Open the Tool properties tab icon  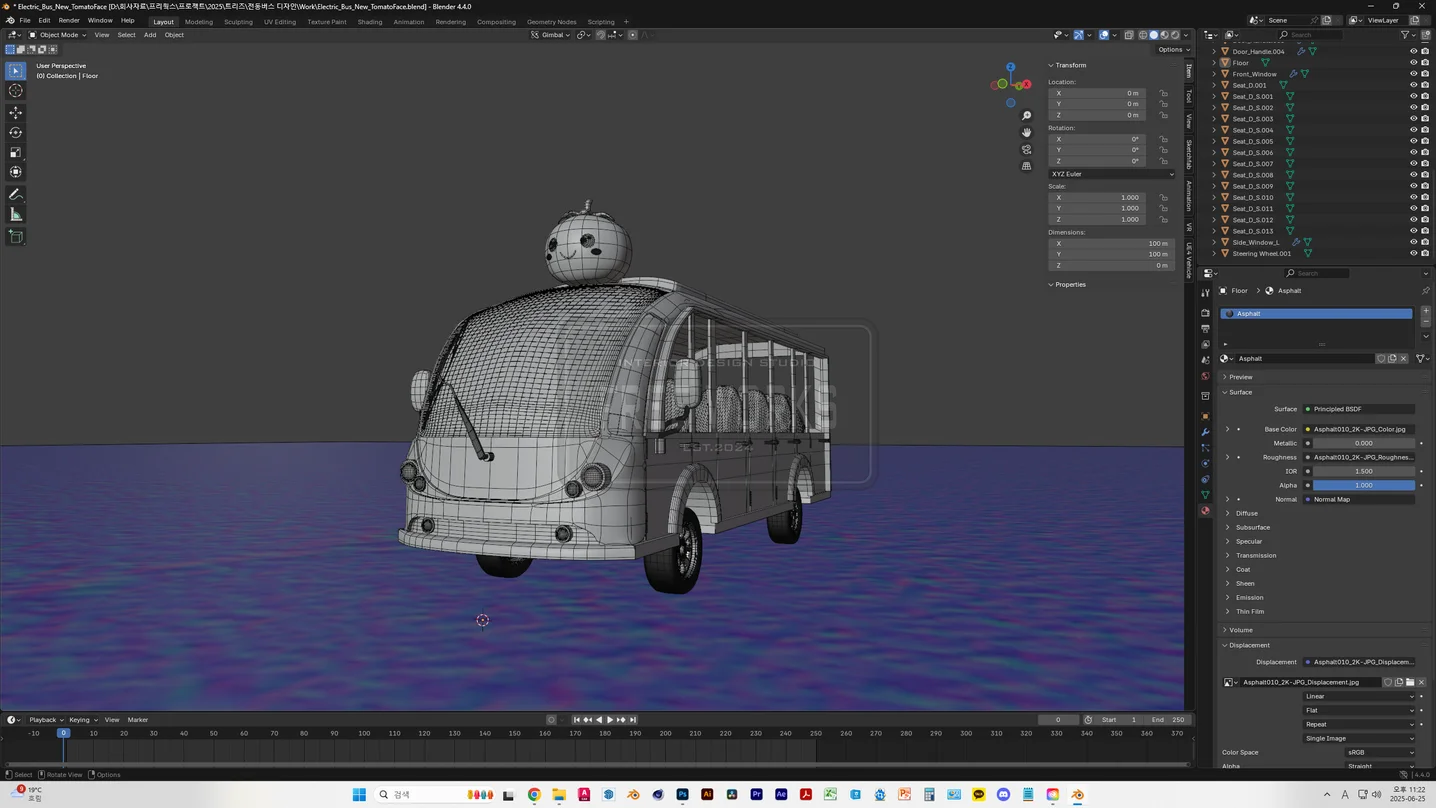[1205, 293]
